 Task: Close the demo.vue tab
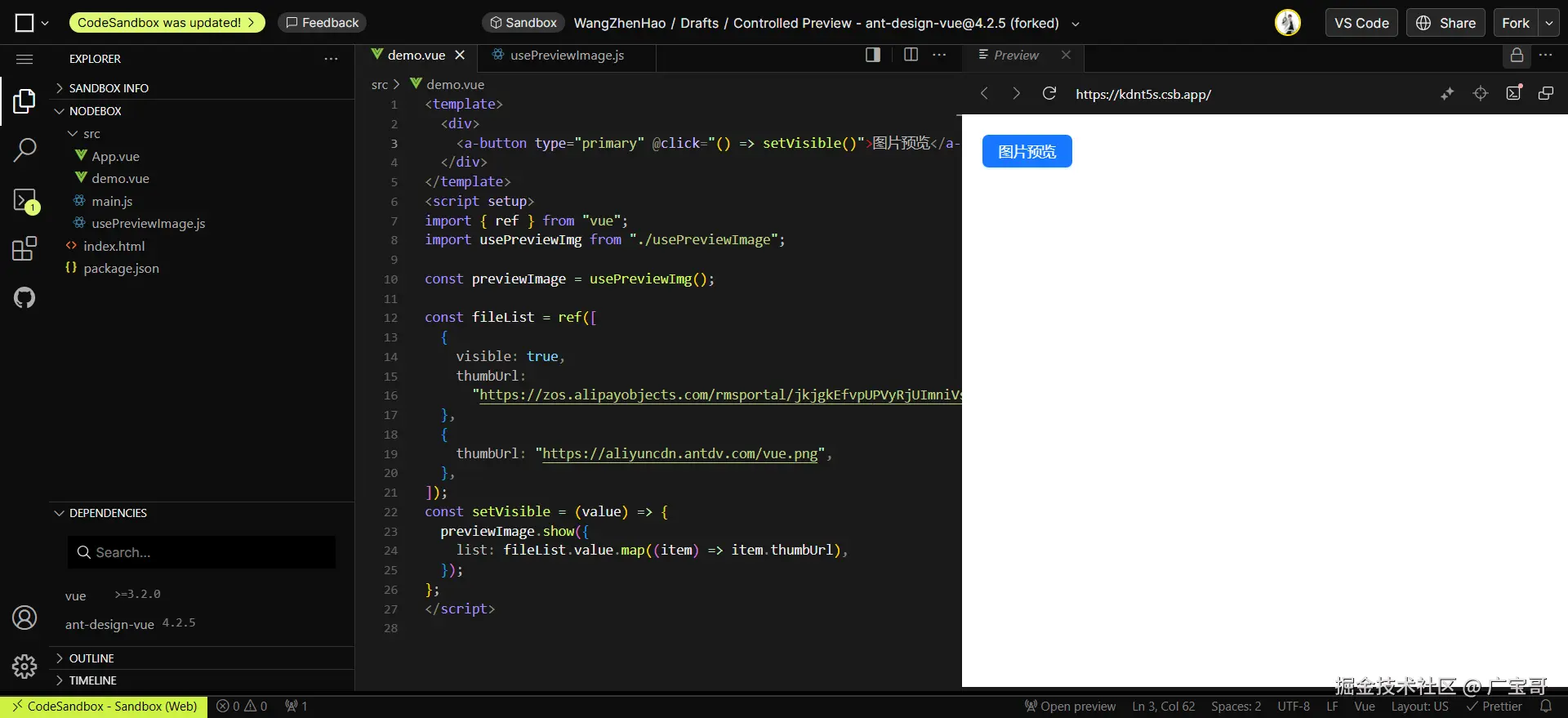point(460,55)
